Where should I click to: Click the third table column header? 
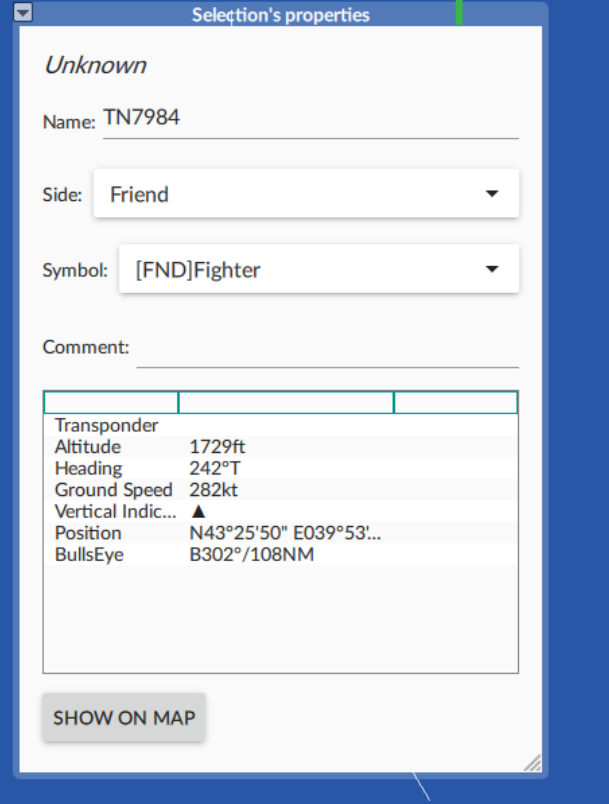456,402
